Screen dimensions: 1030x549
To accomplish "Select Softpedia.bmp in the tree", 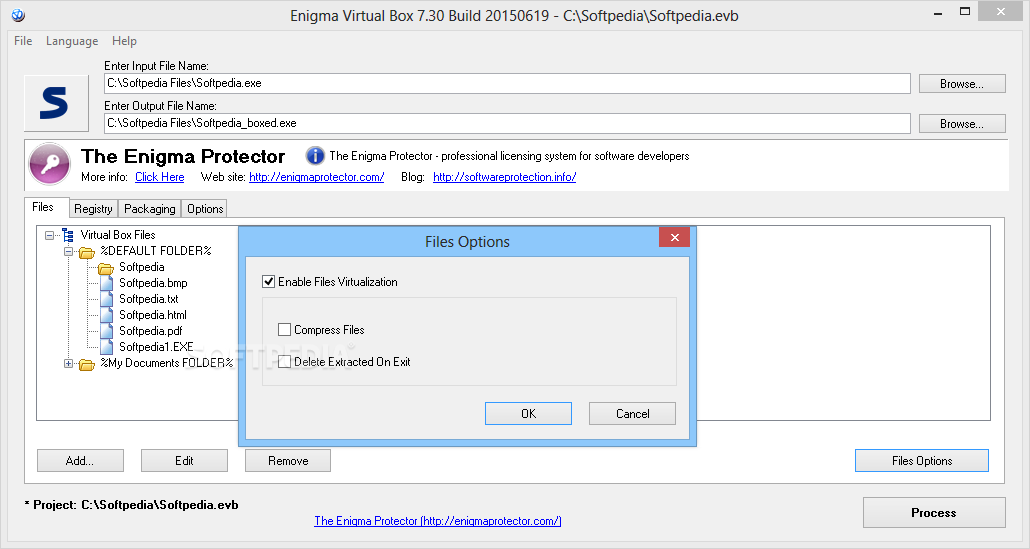I will (x=153, y=283).
